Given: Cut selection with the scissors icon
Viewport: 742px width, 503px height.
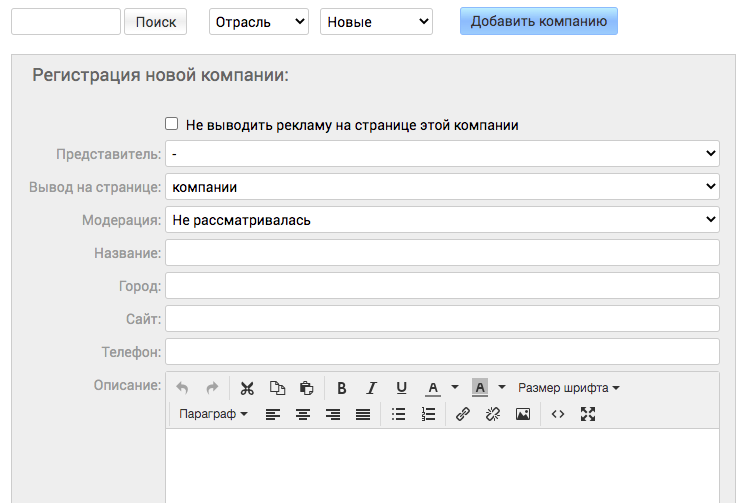Looking at the screenshot, I should tap(247, 388).
